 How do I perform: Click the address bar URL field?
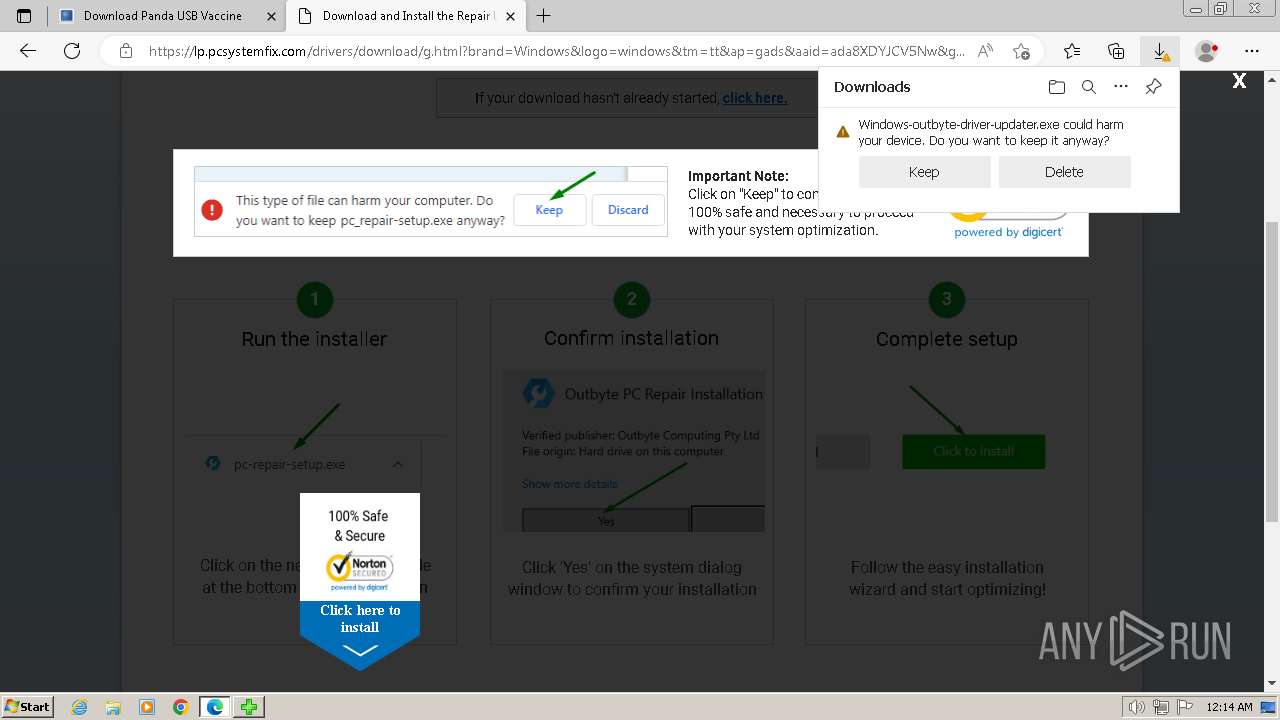(556, 51)
